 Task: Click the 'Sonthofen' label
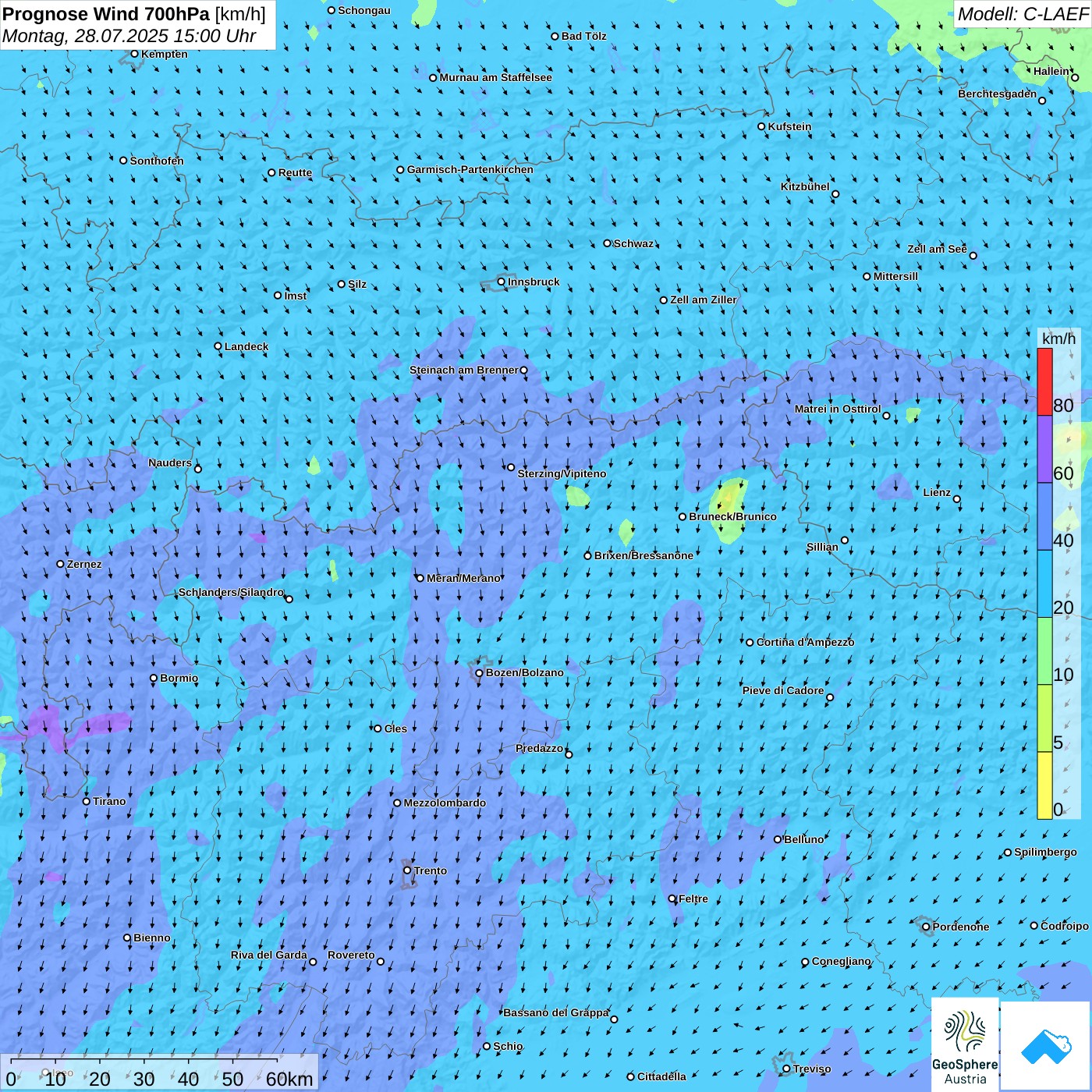157,161
